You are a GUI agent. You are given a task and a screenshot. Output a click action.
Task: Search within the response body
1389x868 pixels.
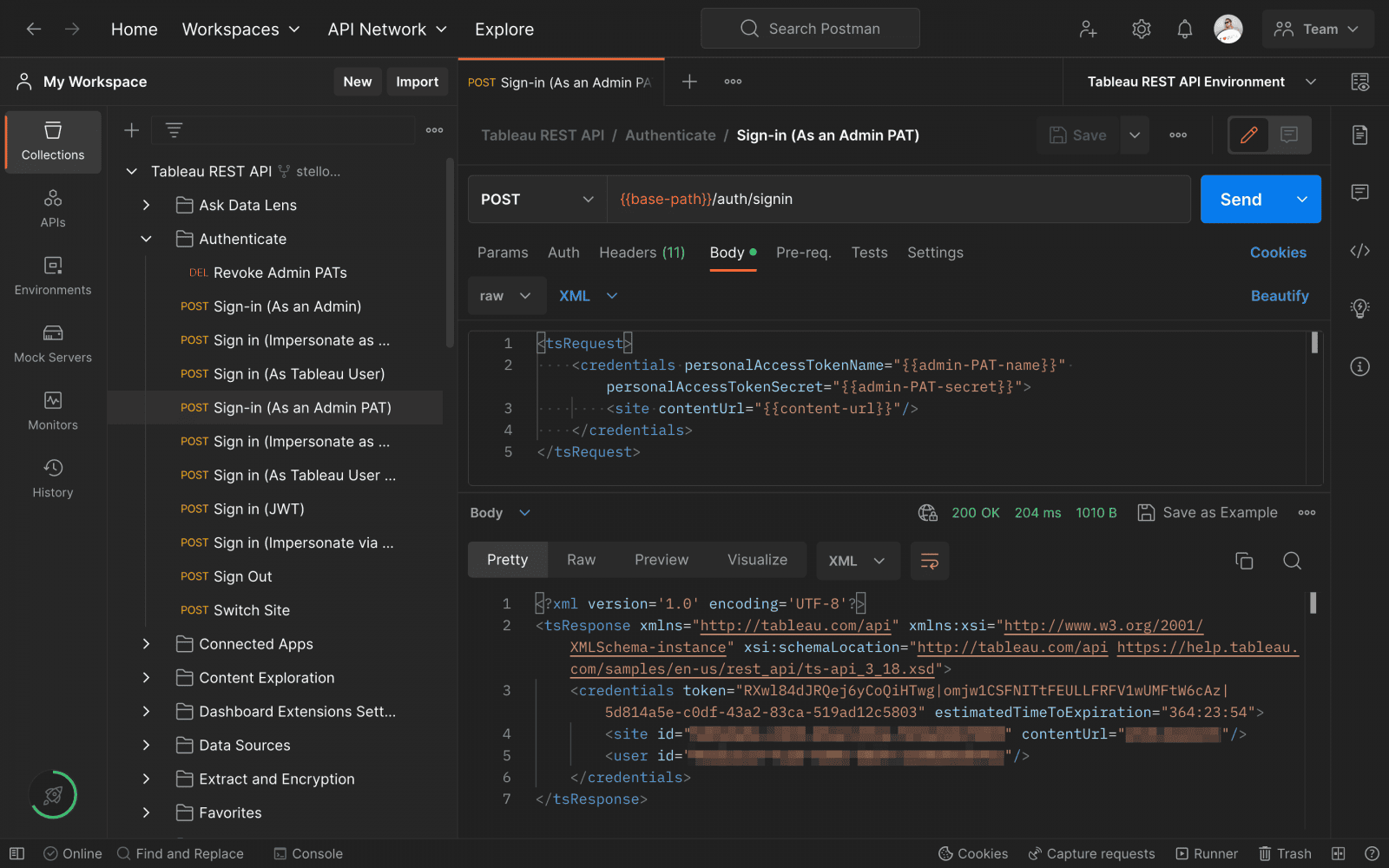click(x=1292, y=561)
